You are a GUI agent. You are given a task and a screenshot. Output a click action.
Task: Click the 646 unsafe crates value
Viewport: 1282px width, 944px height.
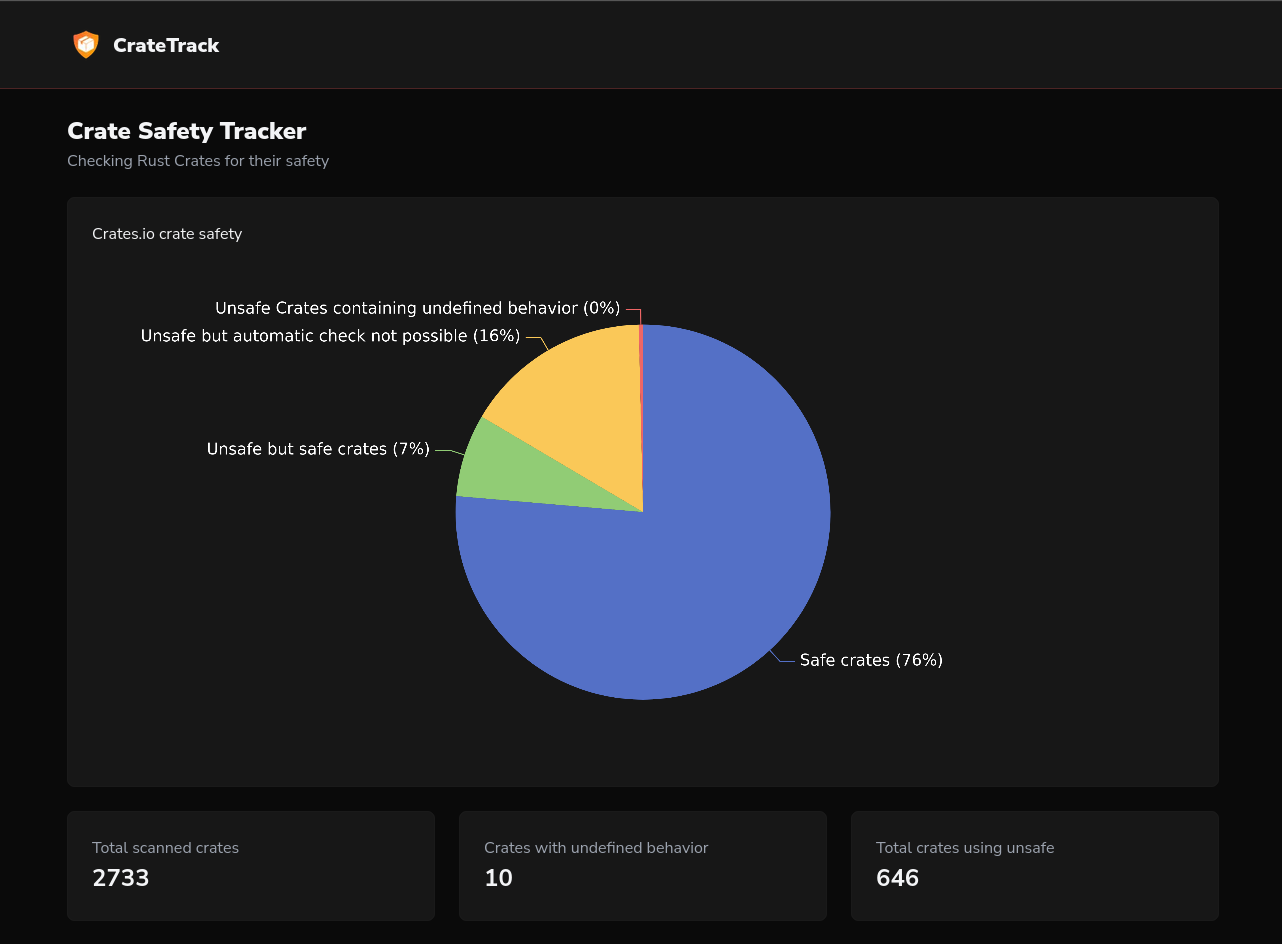897,878
